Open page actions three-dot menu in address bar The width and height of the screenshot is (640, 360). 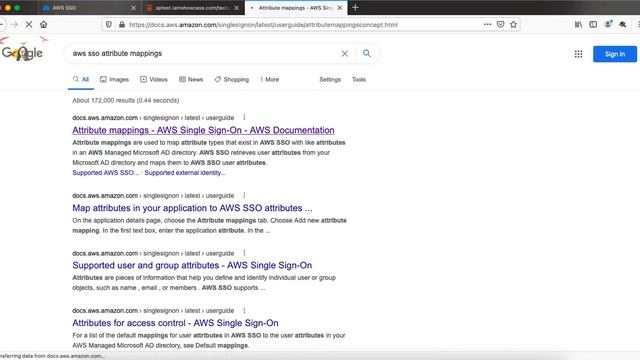tap(487, 24)
